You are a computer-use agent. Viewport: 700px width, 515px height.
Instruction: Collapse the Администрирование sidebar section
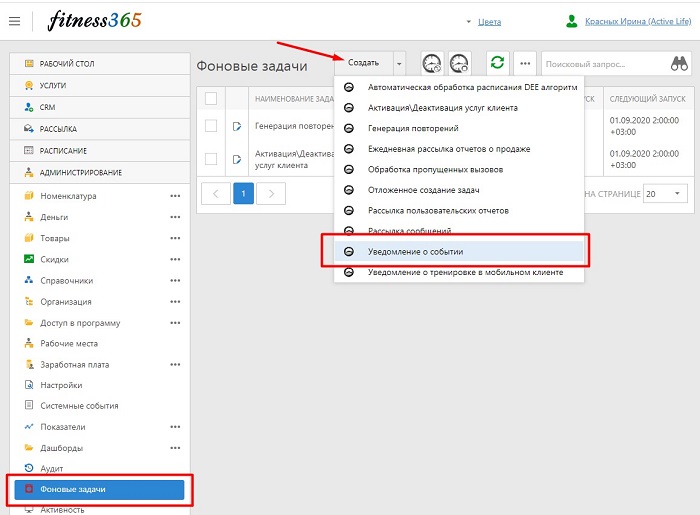pos(100,172)
